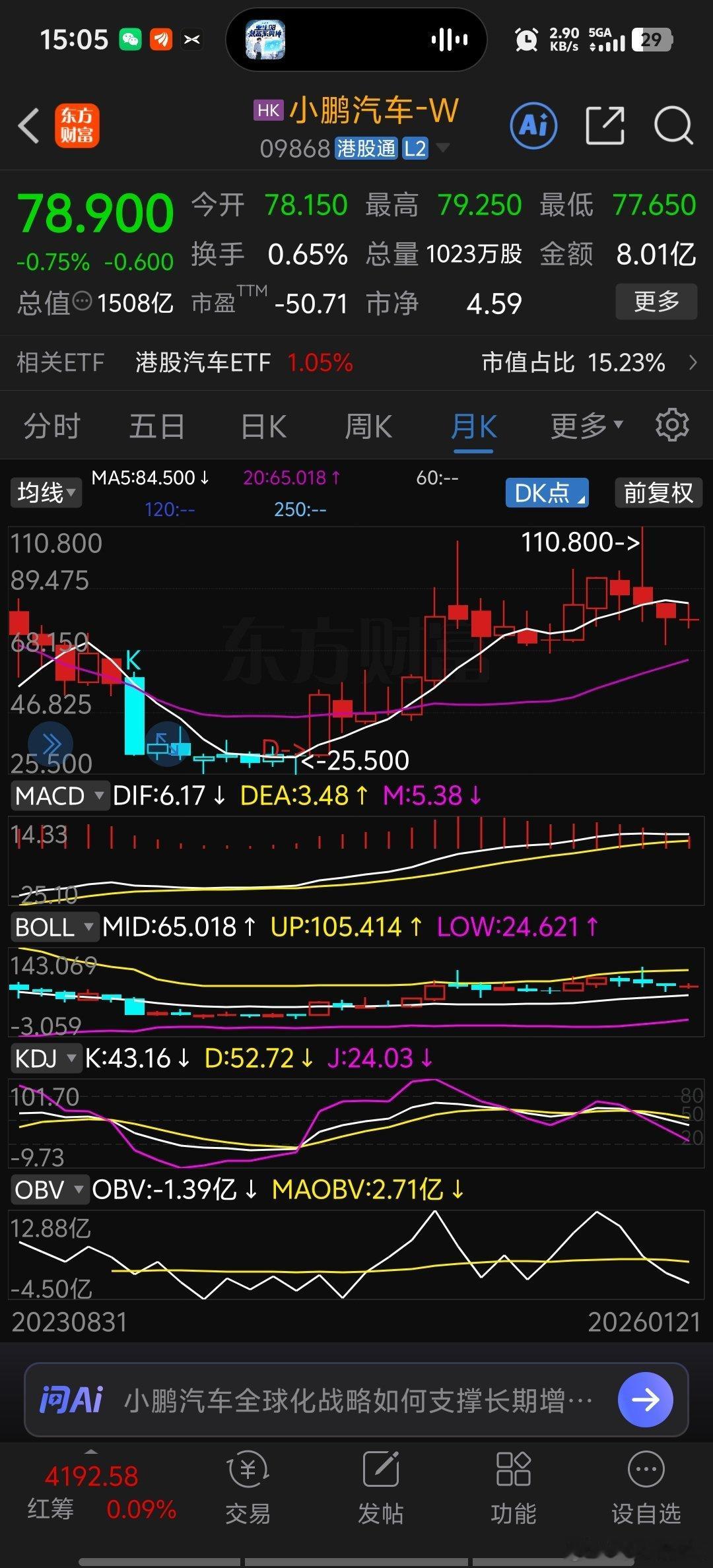This screenshot has height=1568, width=713.
Task: Tap the MA5:84.500 value
Action: tap(150, 477)
